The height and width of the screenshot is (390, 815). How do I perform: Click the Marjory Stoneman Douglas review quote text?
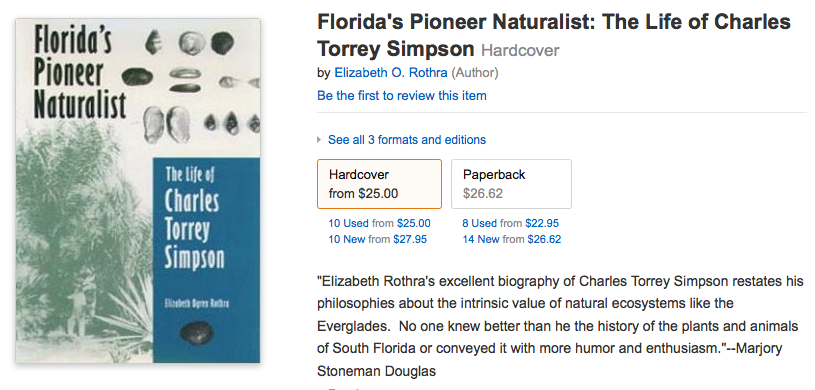pyautogui.click(x=560, y=326)
